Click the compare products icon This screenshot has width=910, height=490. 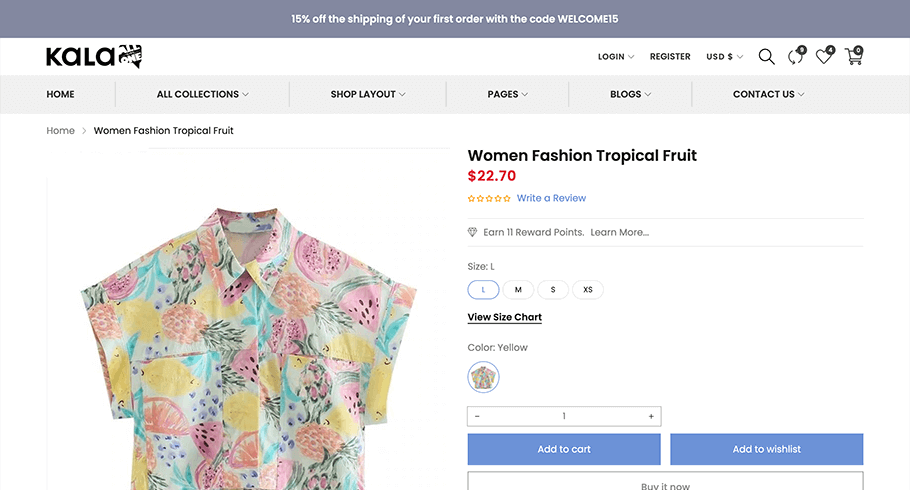(x=796, y=56)
